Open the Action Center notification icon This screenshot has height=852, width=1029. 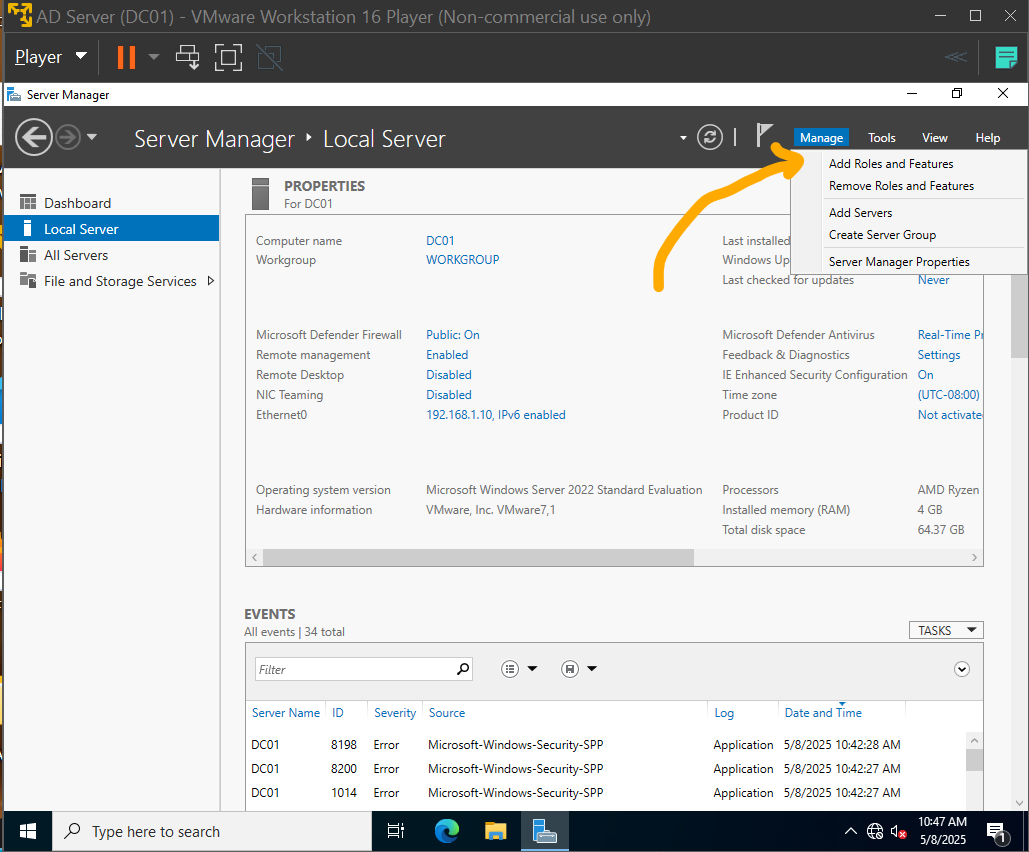point(997,832)
